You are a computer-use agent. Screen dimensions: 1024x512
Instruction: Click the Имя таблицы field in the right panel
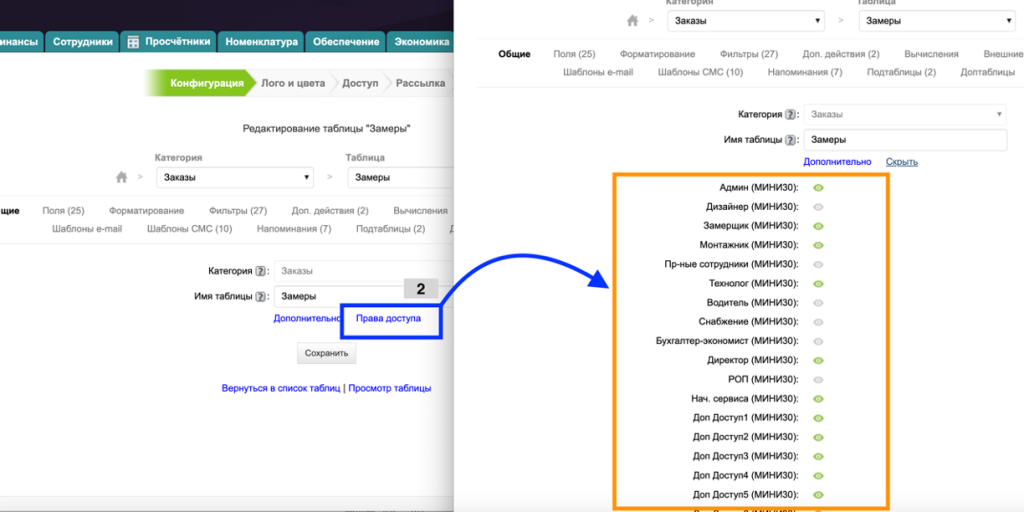tap(904, 141)
